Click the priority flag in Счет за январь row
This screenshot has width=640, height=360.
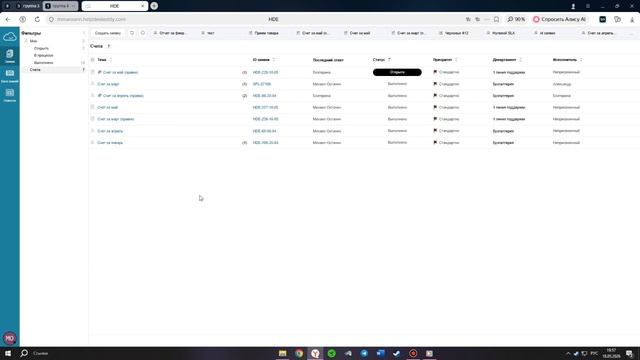pyautogui.click(x=435, y=142)
